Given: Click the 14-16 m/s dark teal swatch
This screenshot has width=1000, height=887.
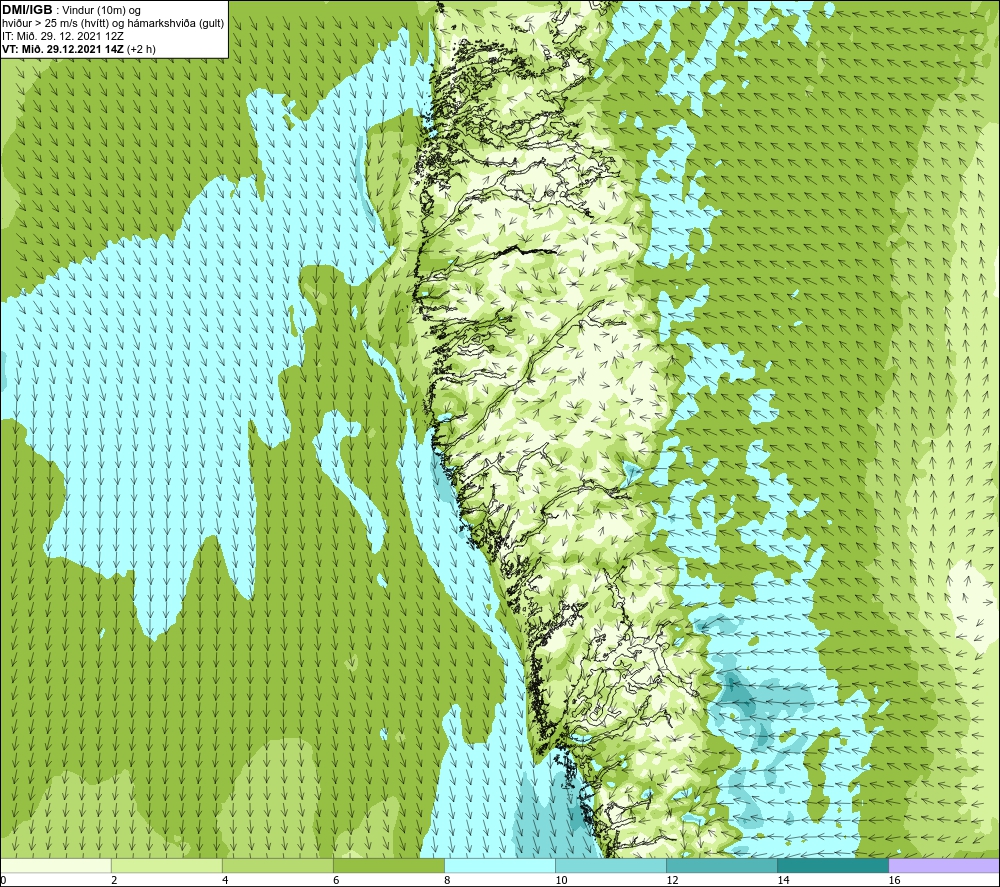Looking at the screenshot, I should (832, 866).
